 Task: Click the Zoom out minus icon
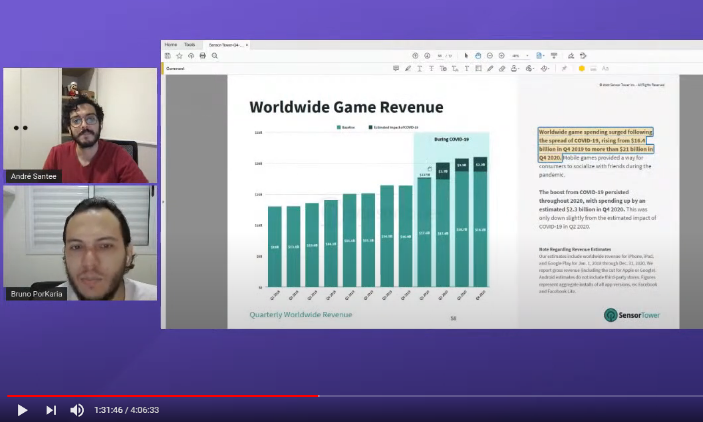pyautogui.click(x=490, y=56)
